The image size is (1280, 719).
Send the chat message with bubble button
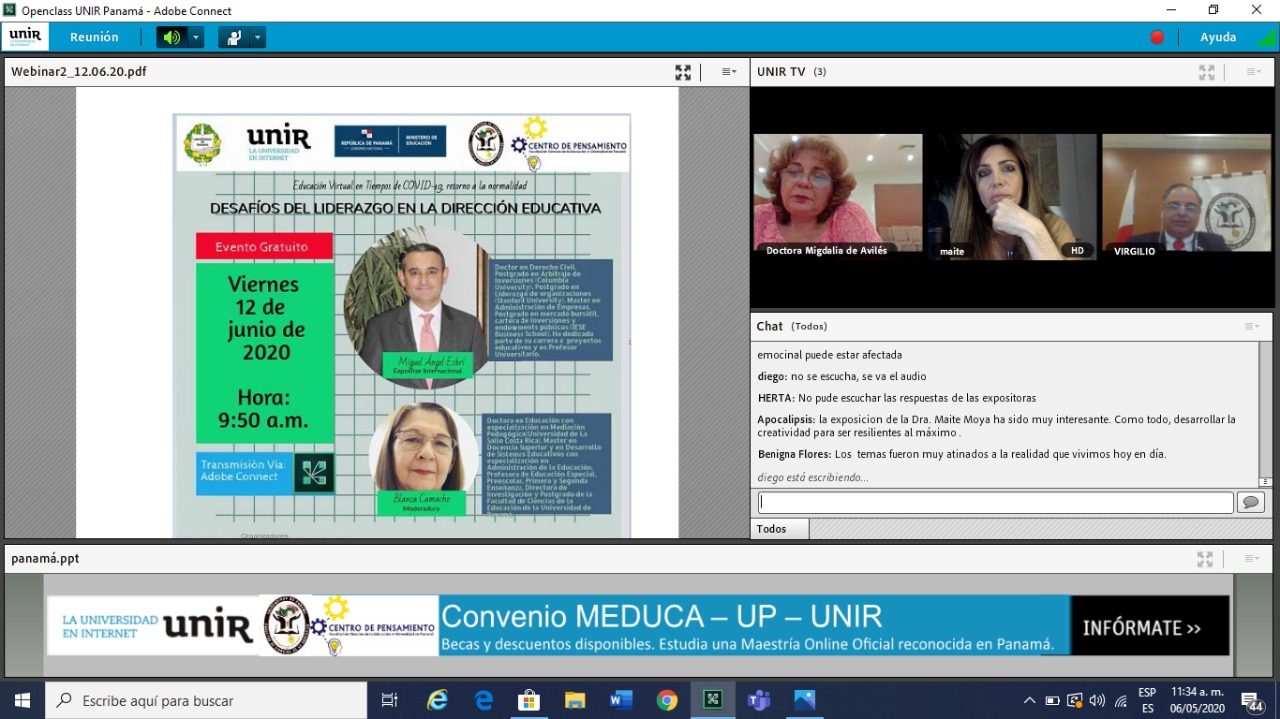click(x=1251, y=502)
